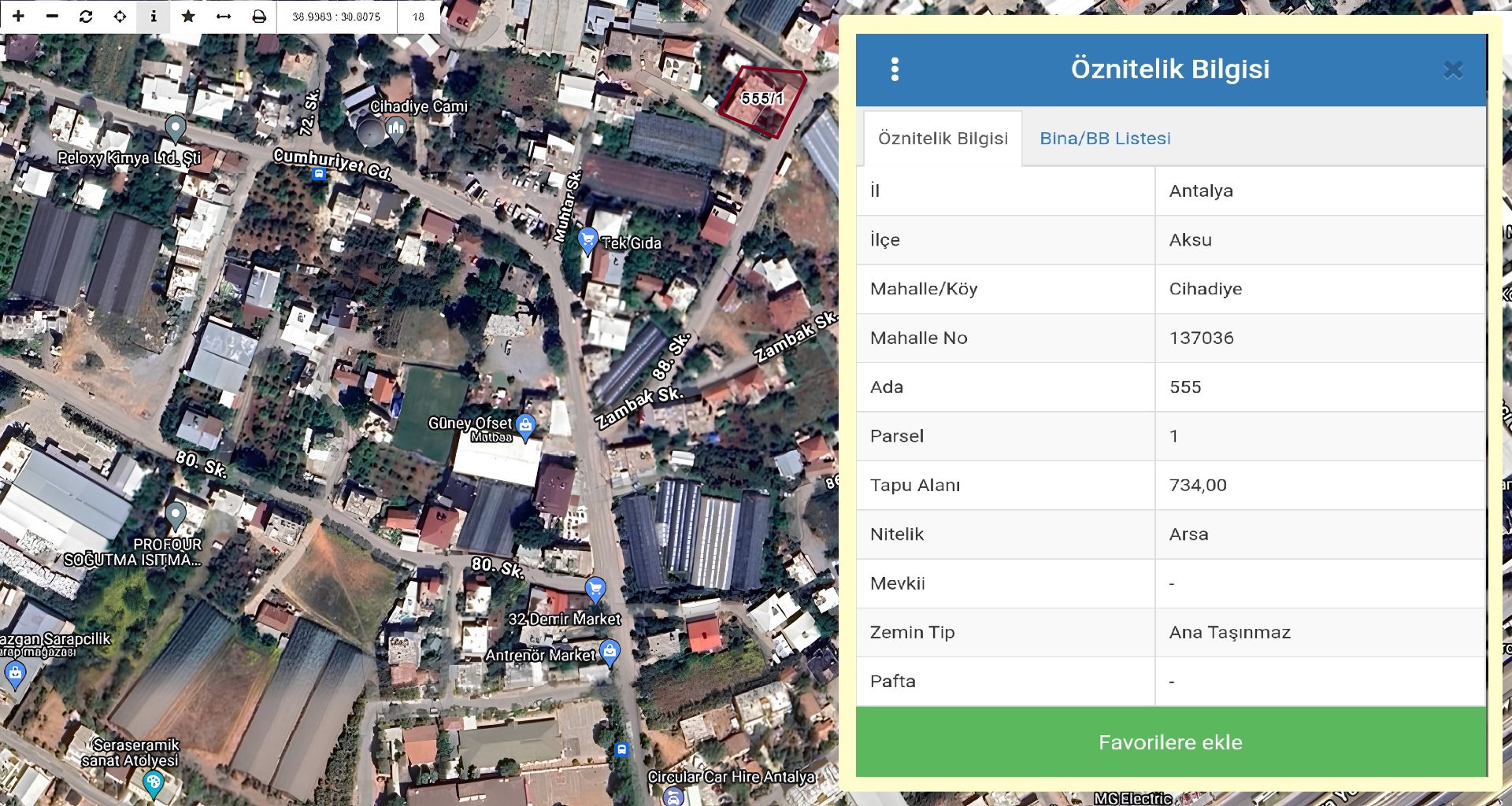Image resolution: width=1512 pixels, height=806 pixels.
Task: Click the refresh map icon
Action: pos(86,17)
